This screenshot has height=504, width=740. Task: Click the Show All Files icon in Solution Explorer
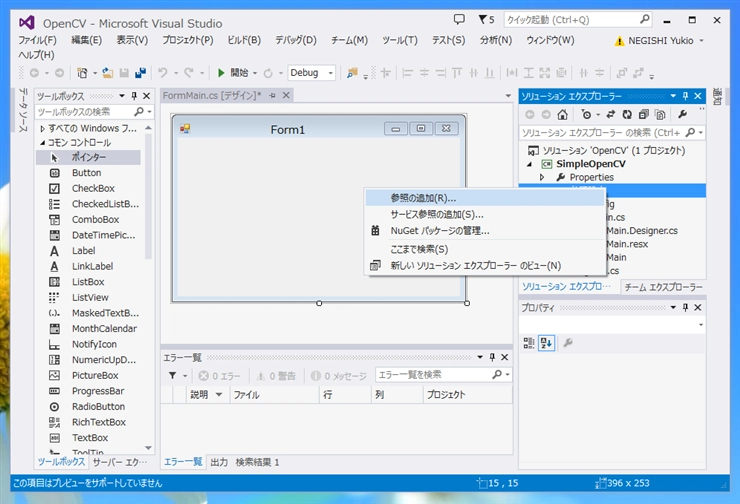click(660, 114)
